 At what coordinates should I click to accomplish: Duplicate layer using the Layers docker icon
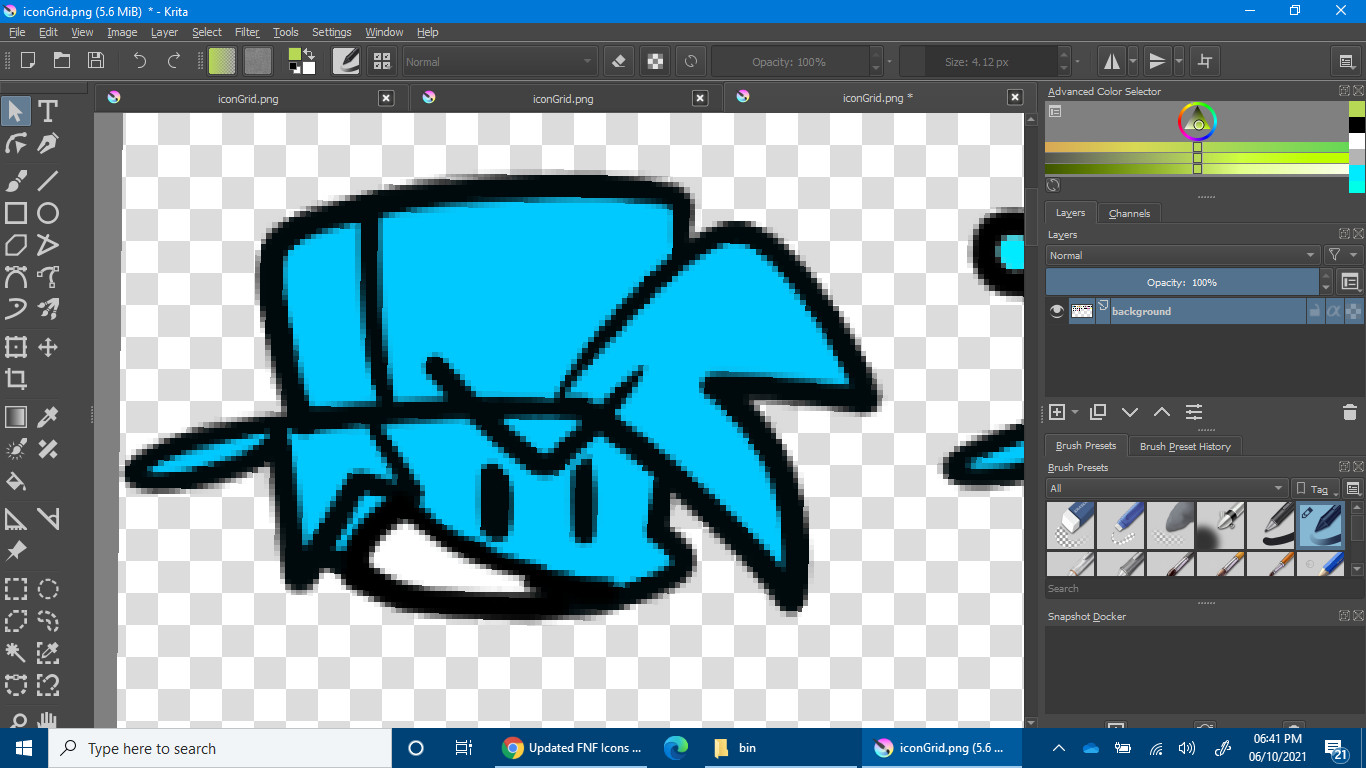click(1098, 412)
